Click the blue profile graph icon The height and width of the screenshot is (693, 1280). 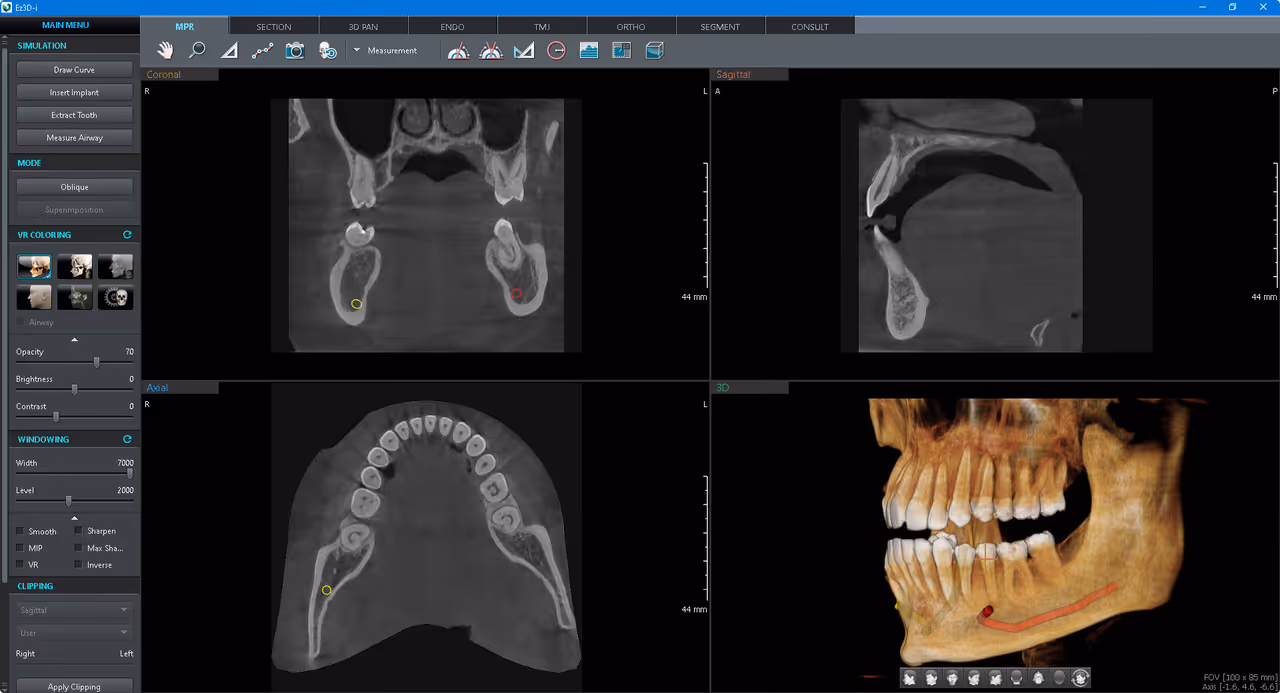(x=589, y=50)
